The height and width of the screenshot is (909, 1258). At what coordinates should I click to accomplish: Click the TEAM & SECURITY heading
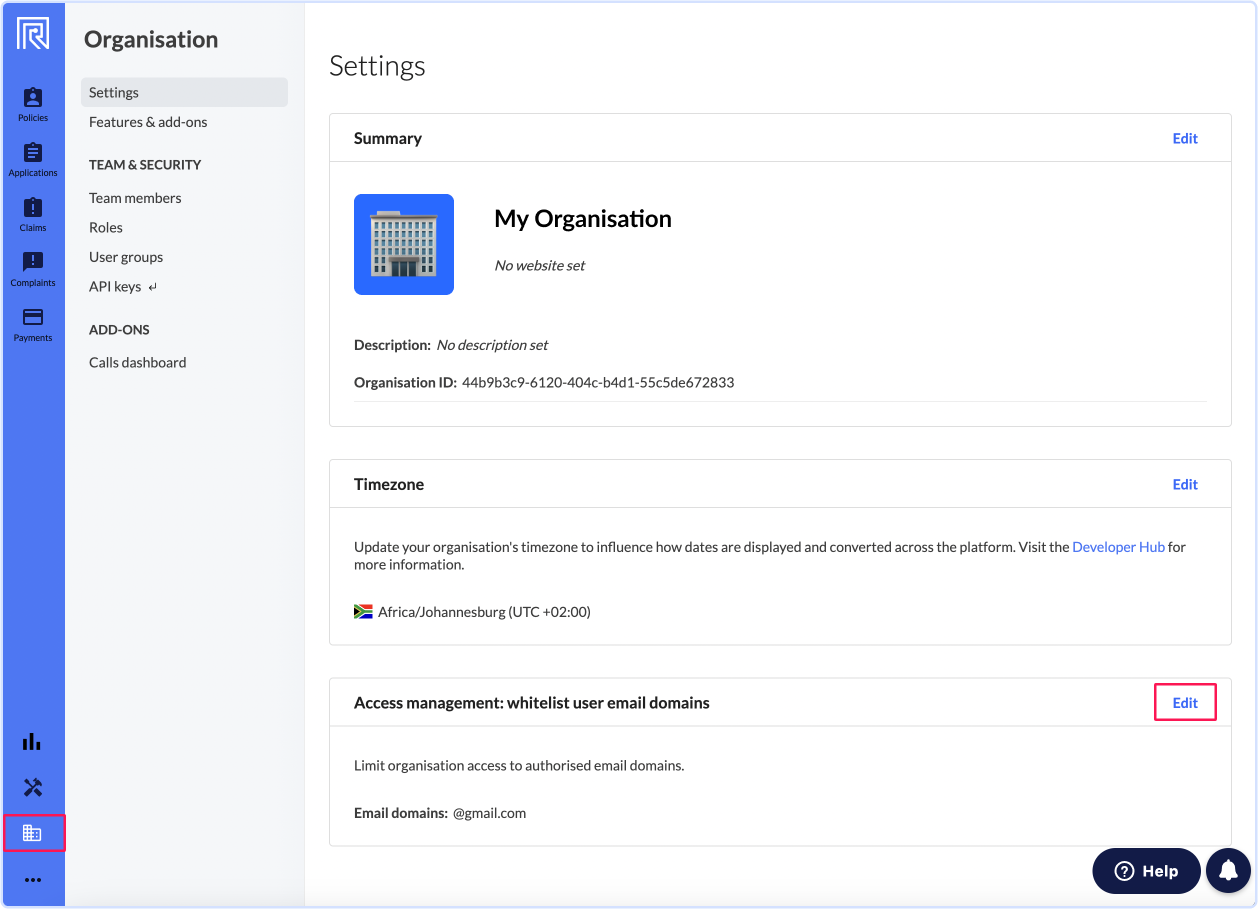click(145, 165)
